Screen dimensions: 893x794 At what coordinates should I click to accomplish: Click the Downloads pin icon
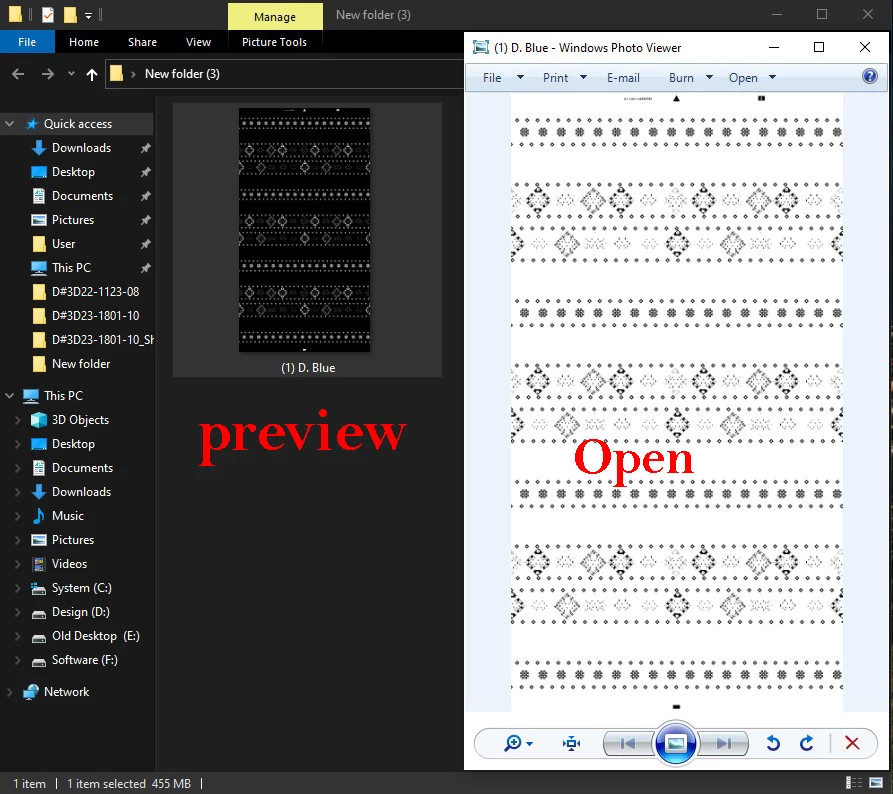[146, 148]
